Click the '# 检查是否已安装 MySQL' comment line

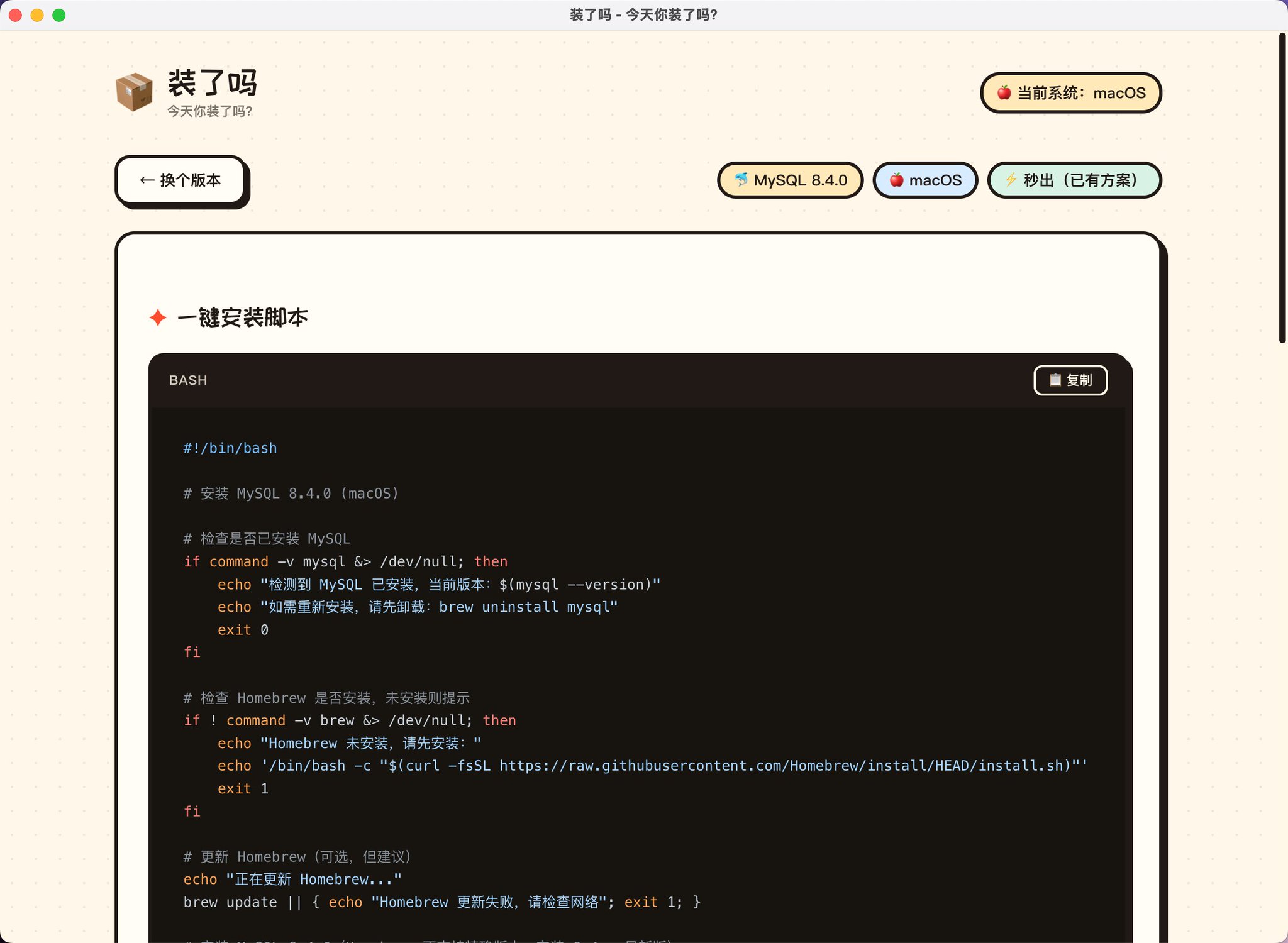[x=267, y=539]
